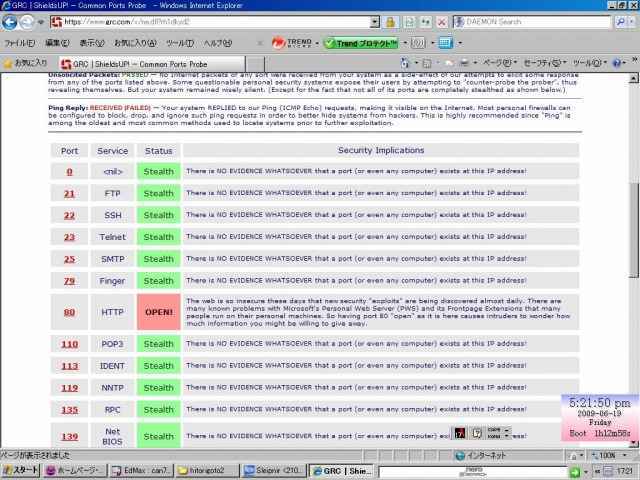Click the Trend toolbar wireless icon
Image resolution: width=640 pixels, height=480 pixels.
pyautogui.click(x=418, y=43)
